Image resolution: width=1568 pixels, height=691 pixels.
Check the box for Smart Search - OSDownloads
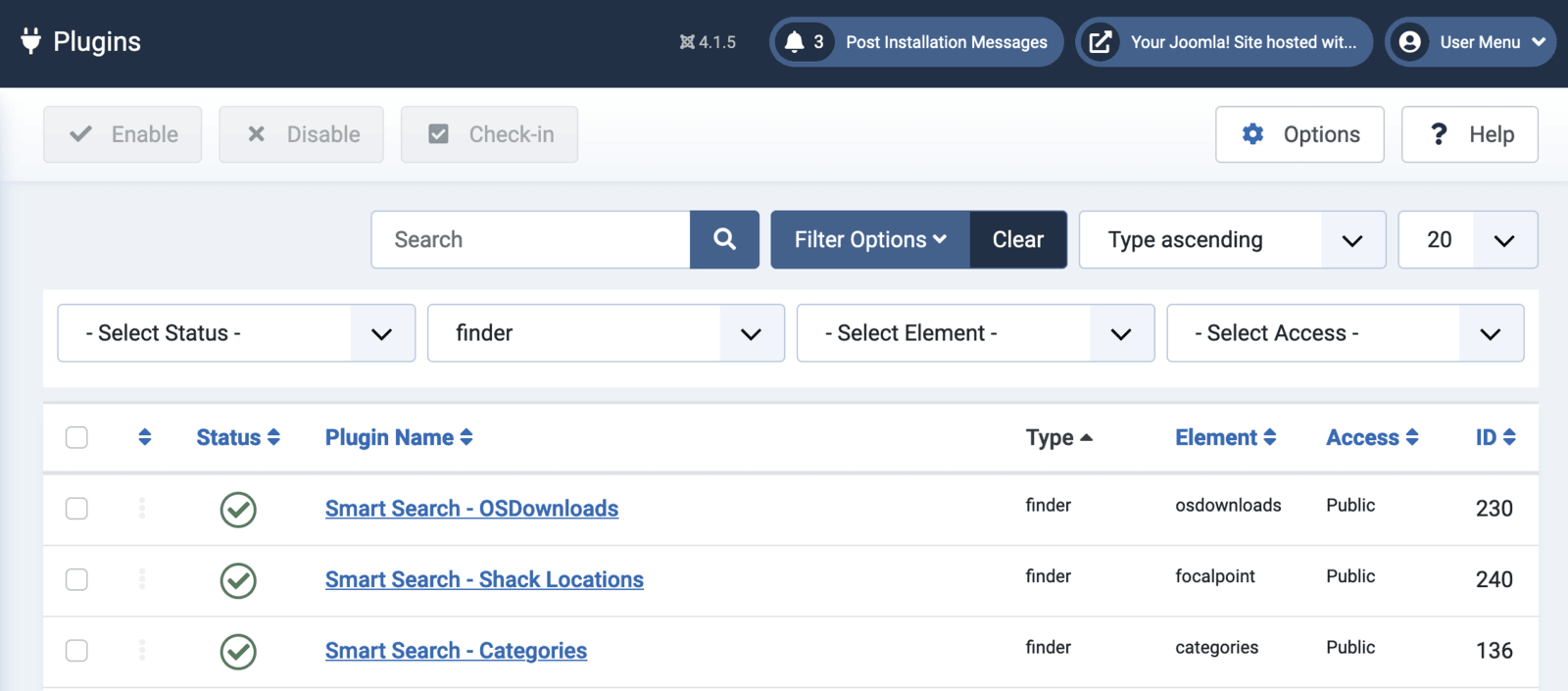pos(76,508)
